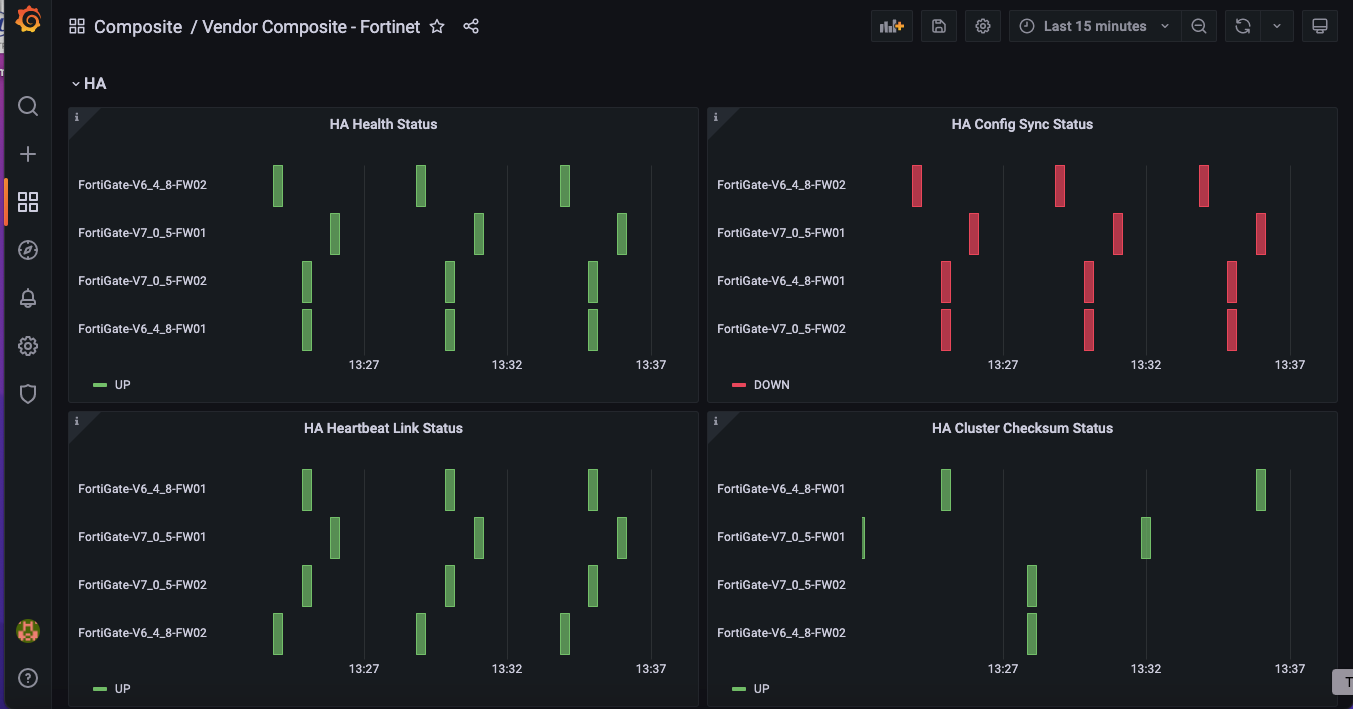The image size is (1353, 709).
Task: Click FortiGate-V6_4_8-FW02 in HA Config Sync Status
Action: [x=781, y=185]
